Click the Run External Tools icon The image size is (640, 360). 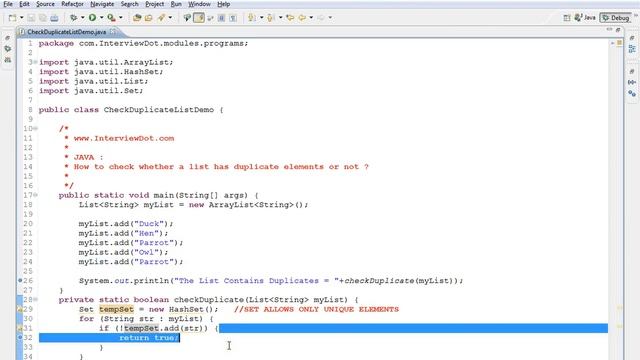point(111,18)
